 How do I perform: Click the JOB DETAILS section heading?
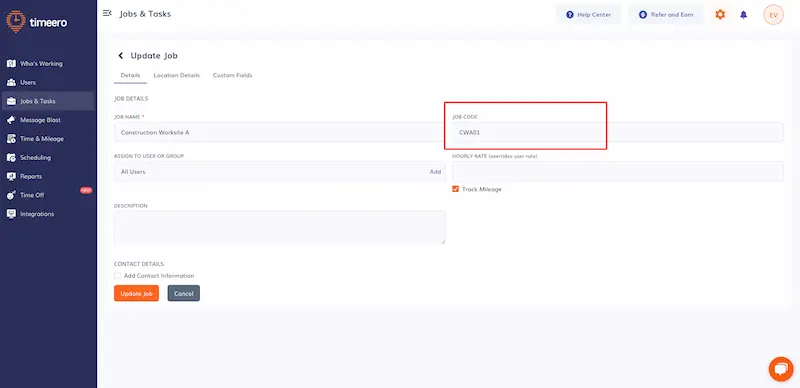tap(131, 99)
